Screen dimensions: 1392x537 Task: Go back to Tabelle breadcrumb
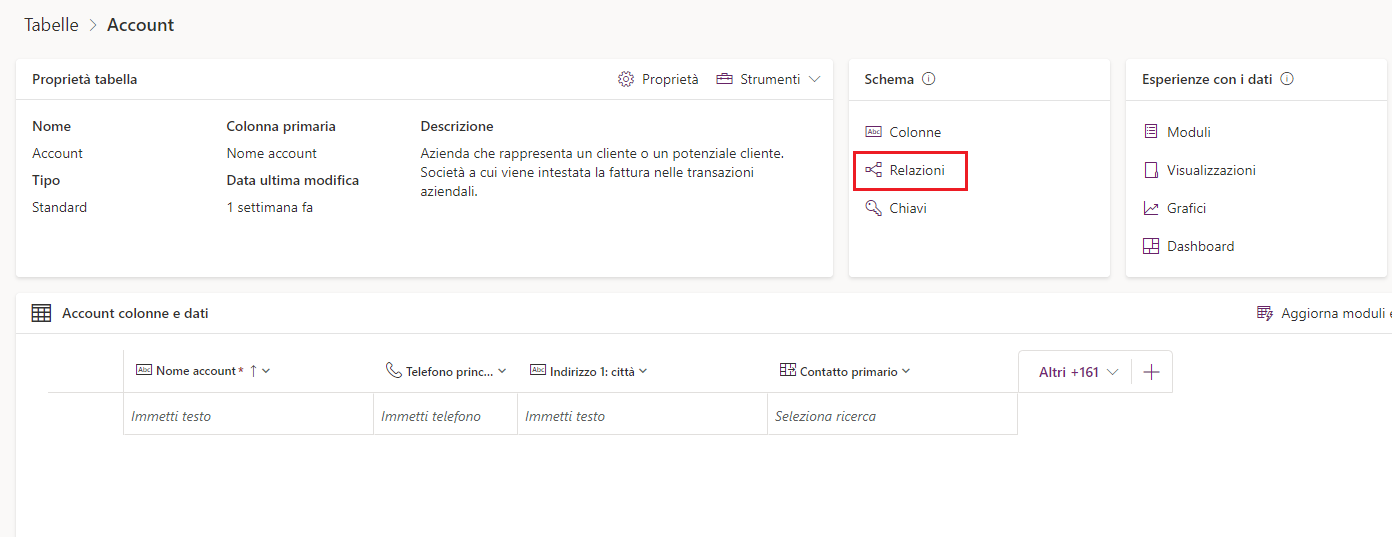click(x=51, y=25)
